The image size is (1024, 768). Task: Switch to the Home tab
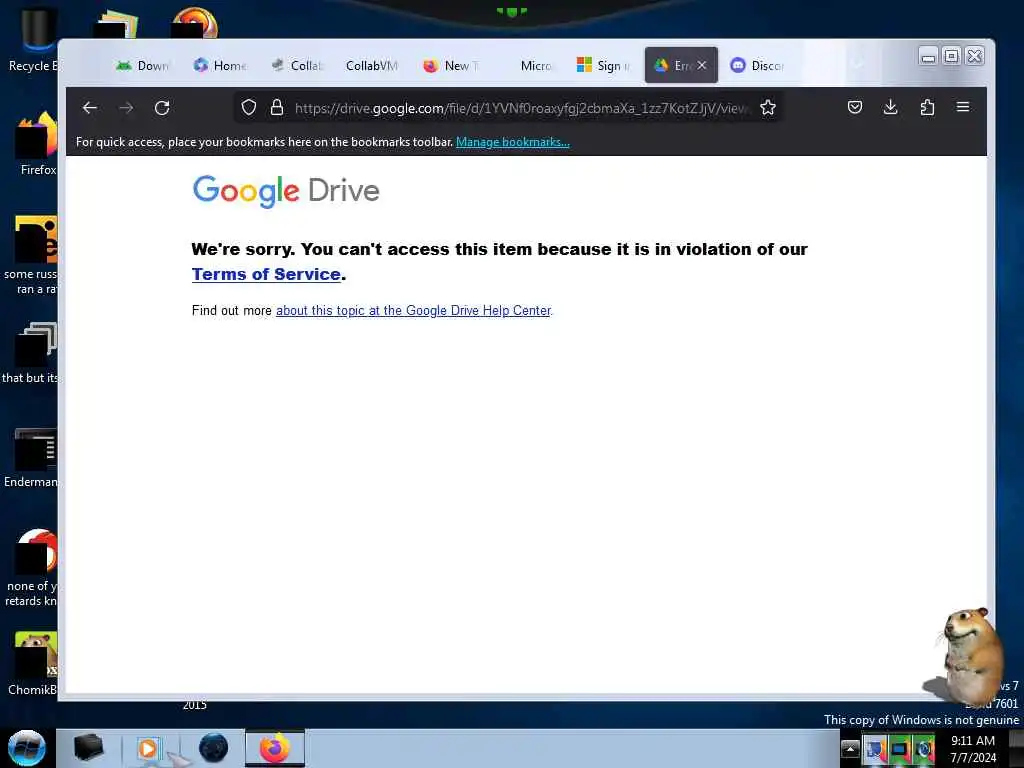(220, 65)
